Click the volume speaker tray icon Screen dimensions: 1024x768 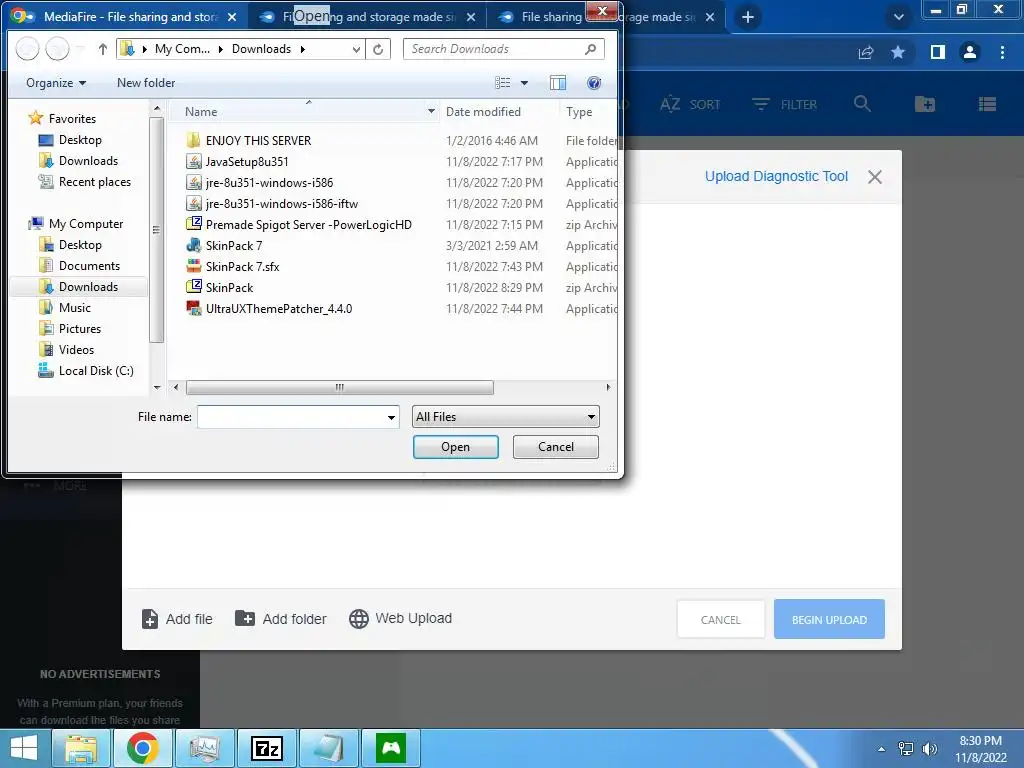point(930,749)
